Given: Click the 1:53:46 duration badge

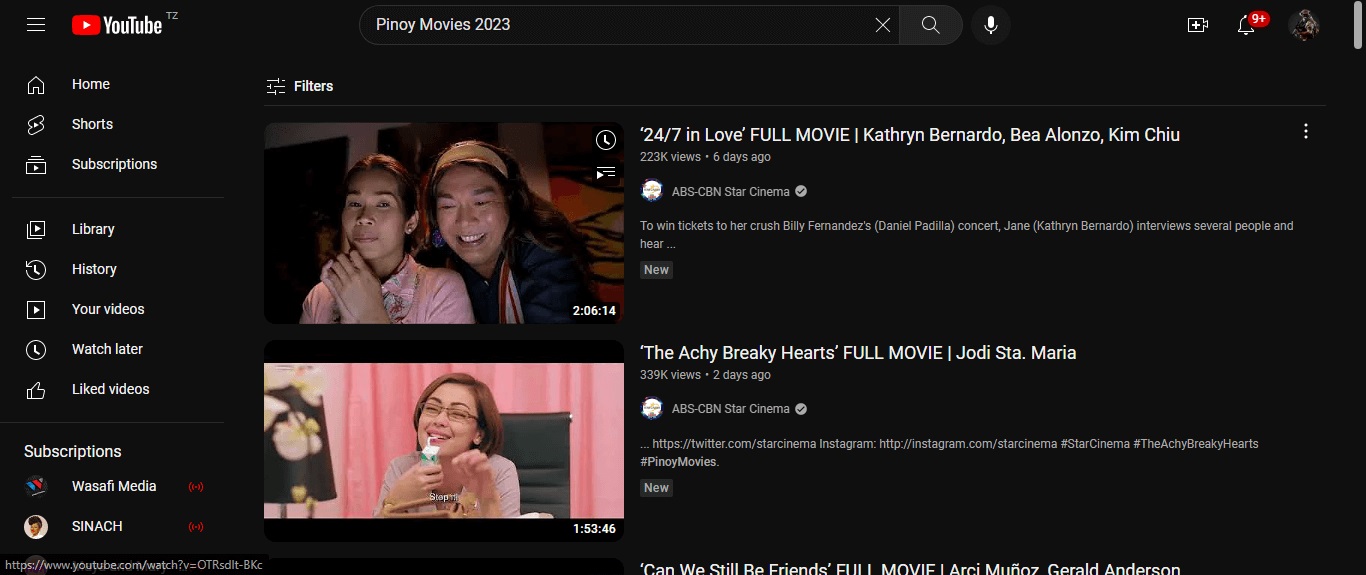Looking at the screenshot, I should tap(594, 529).
